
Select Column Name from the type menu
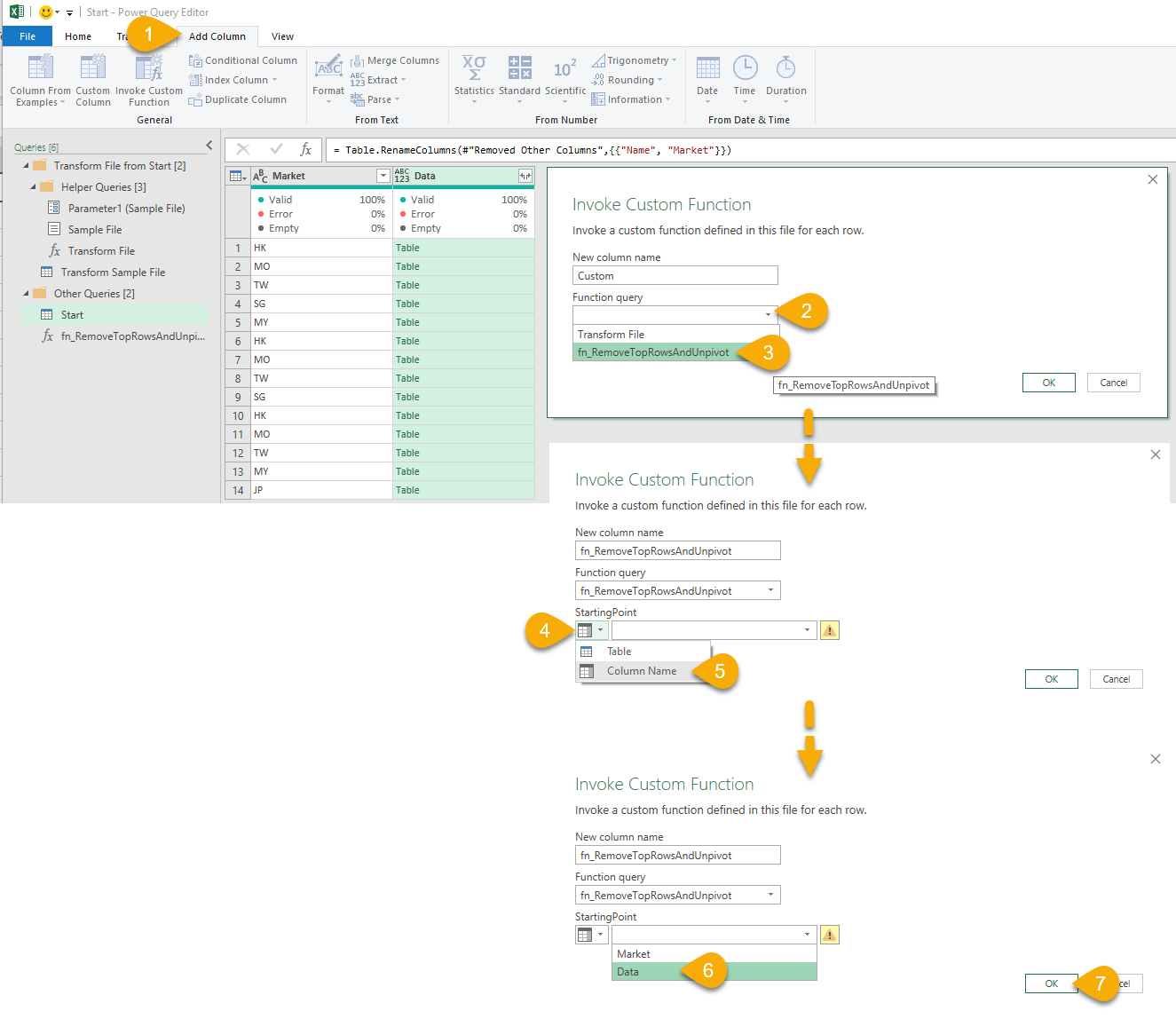click(641, 671)
